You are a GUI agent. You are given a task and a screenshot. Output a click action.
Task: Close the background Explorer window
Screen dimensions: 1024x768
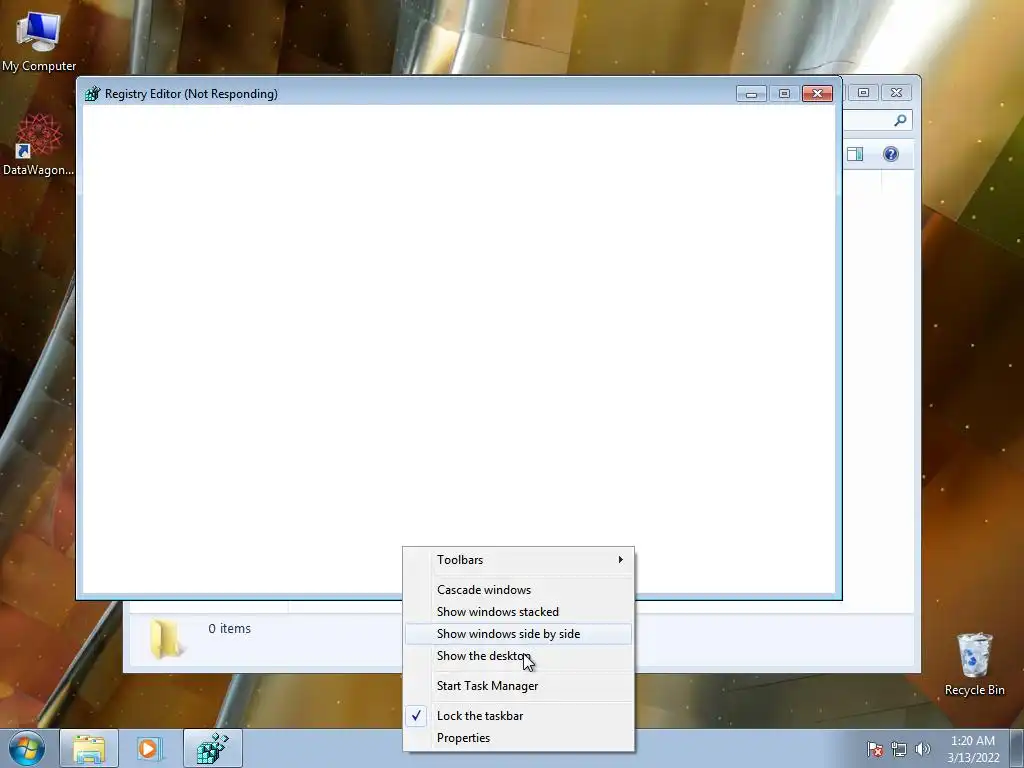tap(897, 93)
